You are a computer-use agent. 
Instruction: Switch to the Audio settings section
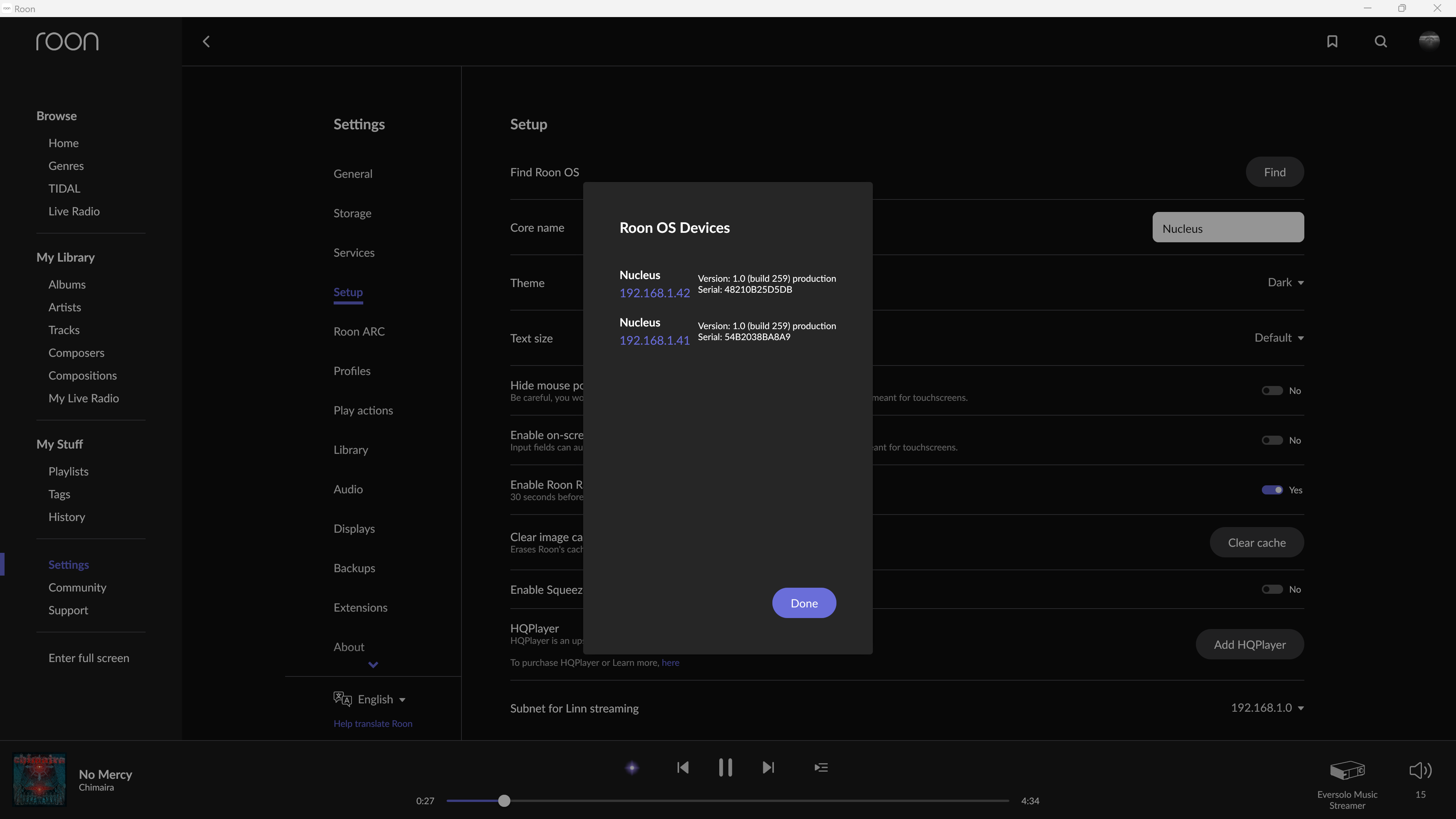point(348,489)
